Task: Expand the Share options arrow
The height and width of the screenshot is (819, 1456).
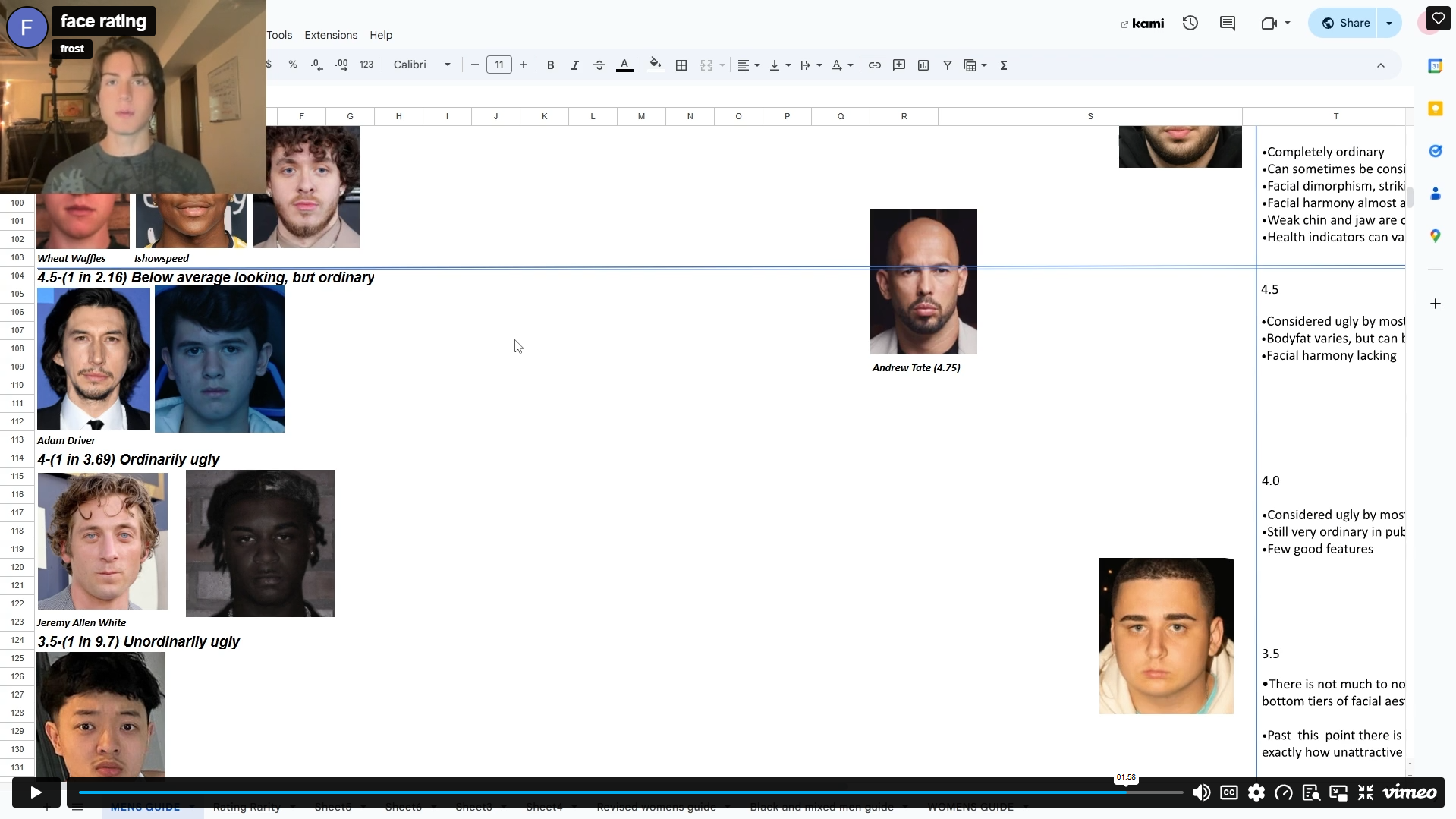Action: (x=1389, y=23)
